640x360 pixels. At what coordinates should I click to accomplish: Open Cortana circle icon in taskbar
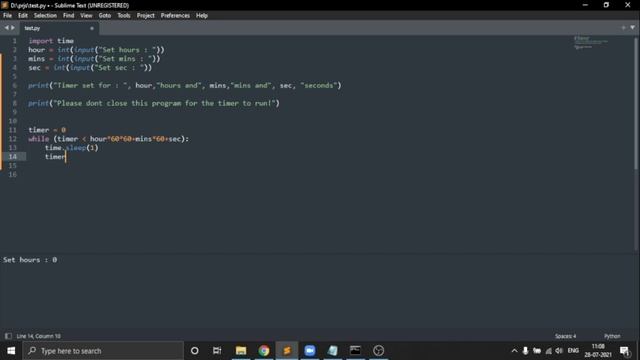point(195,351)
